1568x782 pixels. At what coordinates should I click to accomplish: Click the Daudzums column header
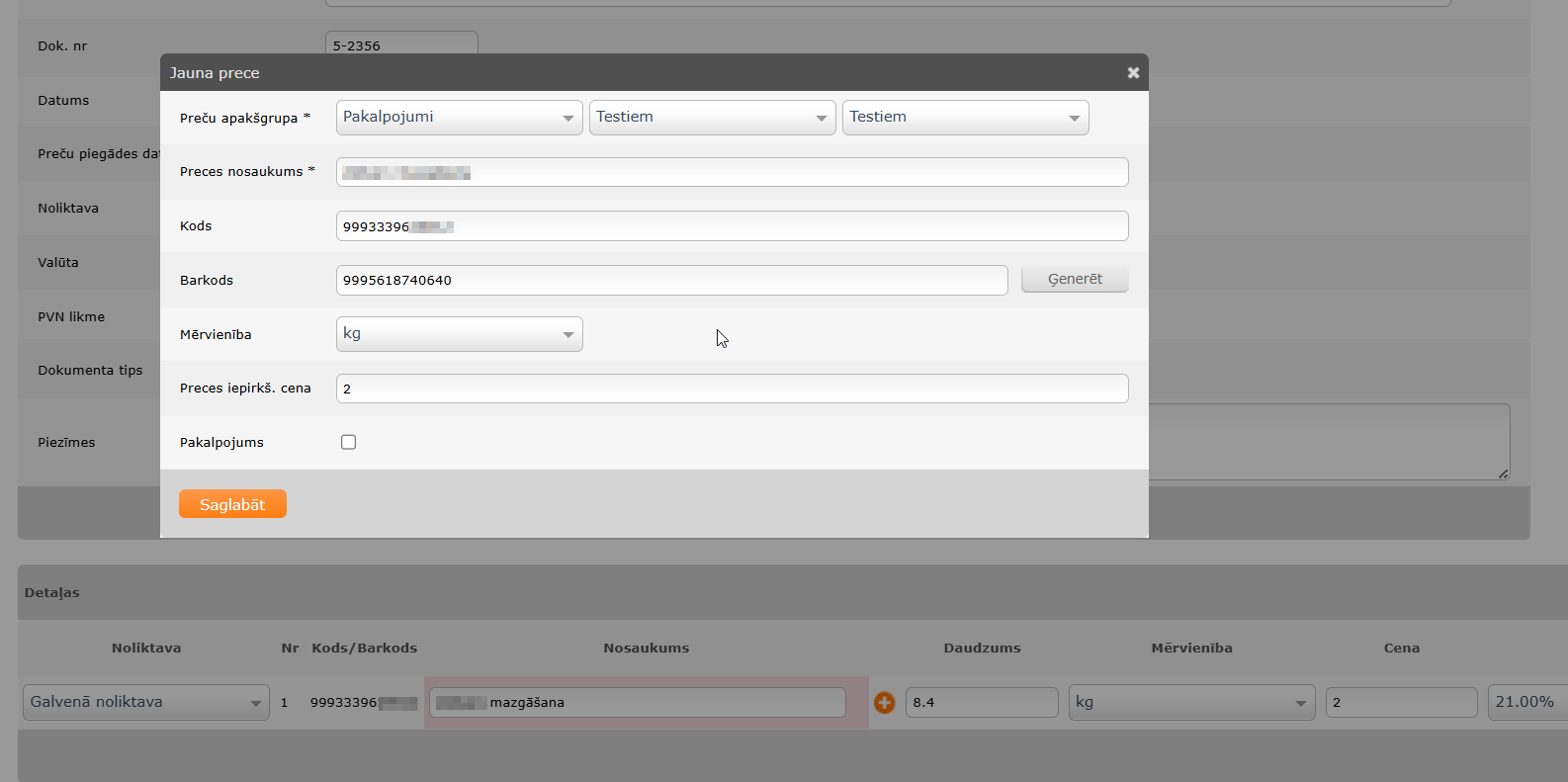click(982, 649)
